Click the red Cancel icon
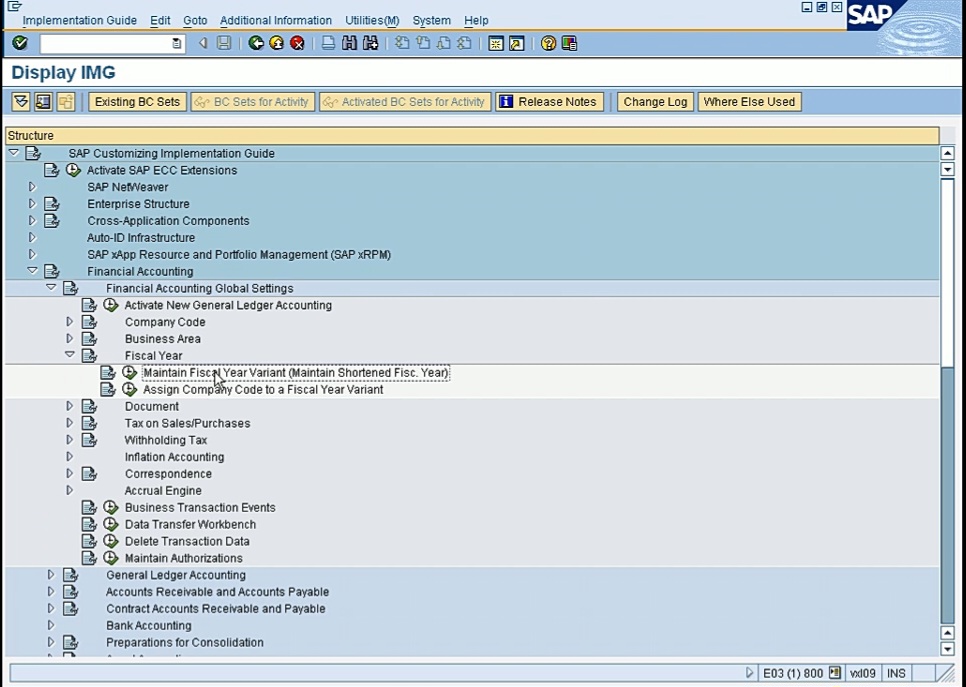 pos(297,43)
